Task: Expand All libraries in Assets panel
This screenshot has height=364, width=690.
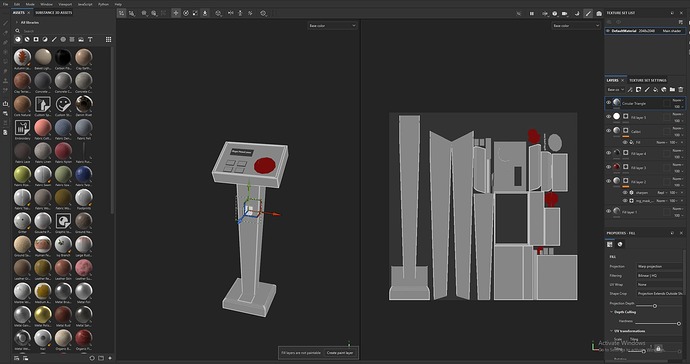Action: click(17, 22)
